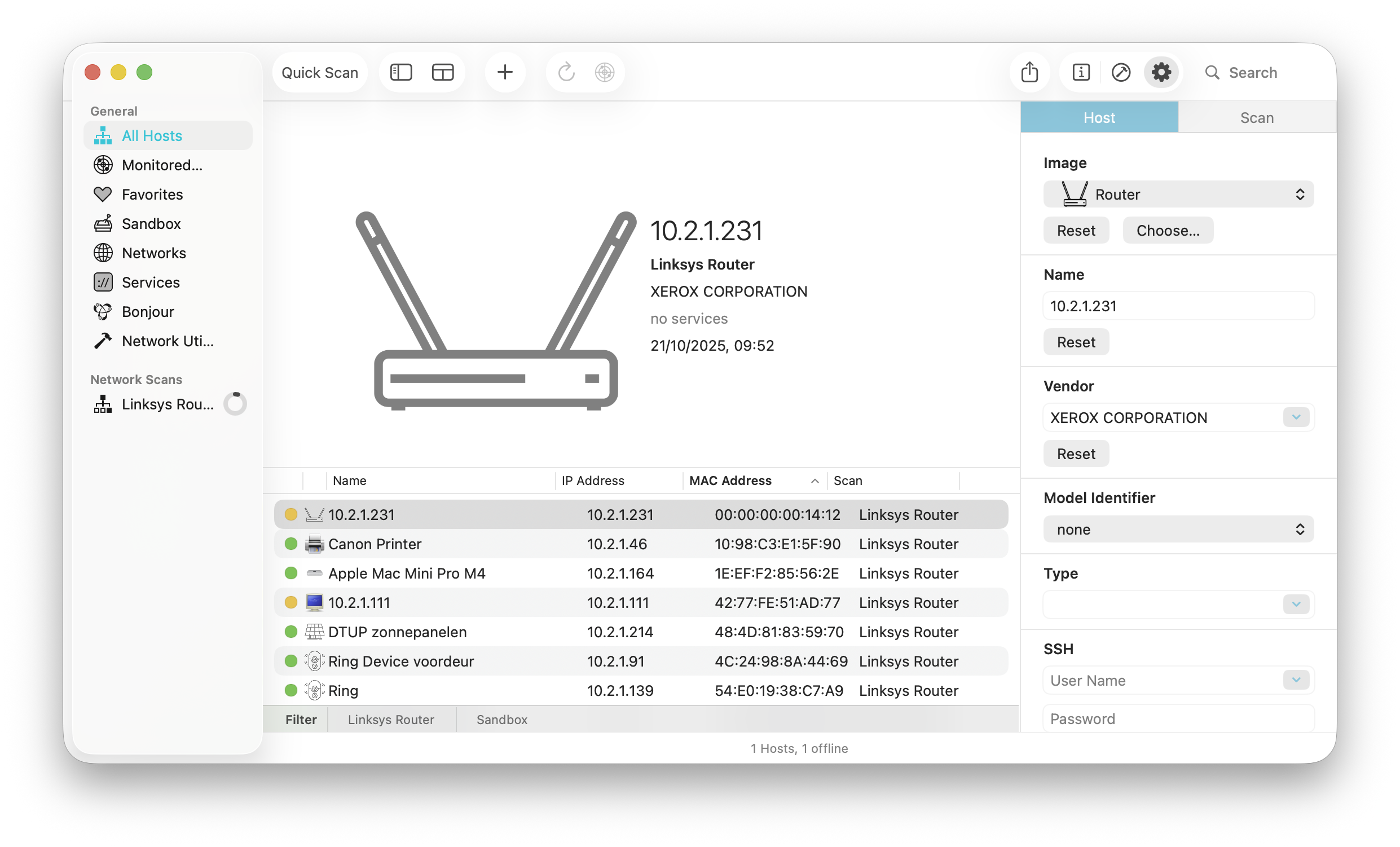The width and height of the screenshot is (1400, 847).
Task: Click Reset under Vendor
Action: coord(1076,454)
